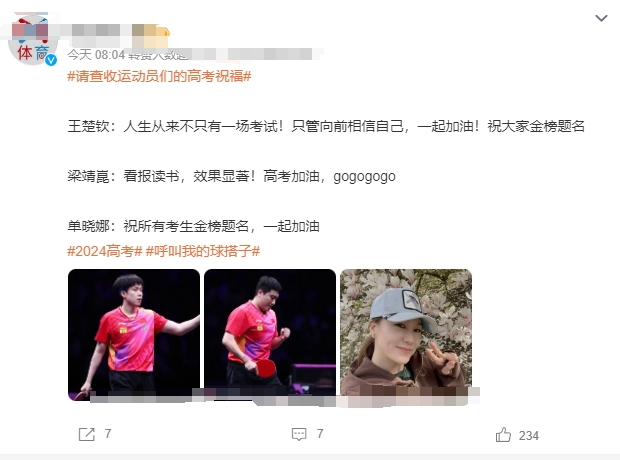The image size is (620, 460).
Task: Click the blue verified badge icon
Action: [51, 60]
